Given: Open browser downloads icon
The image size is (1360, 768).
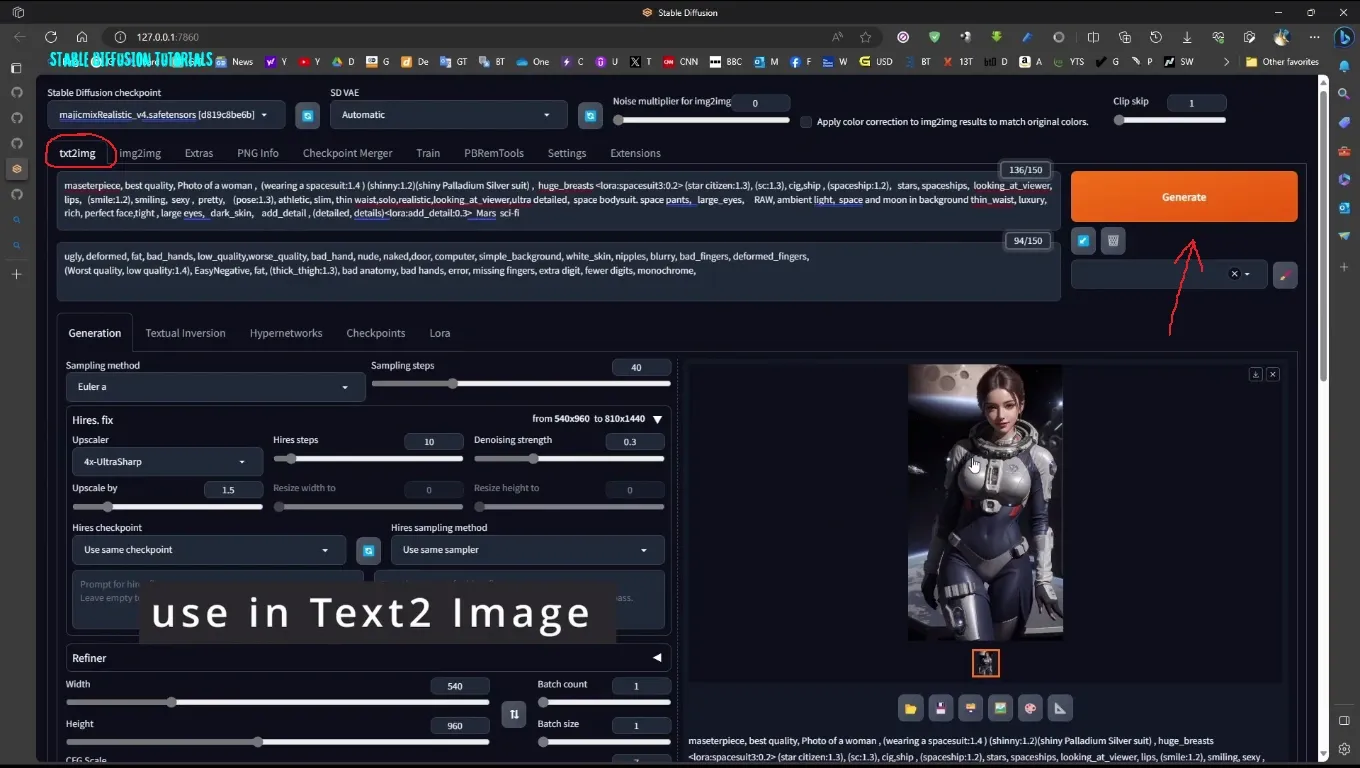Looking at the screenshot, I should tap(1187, 37).
